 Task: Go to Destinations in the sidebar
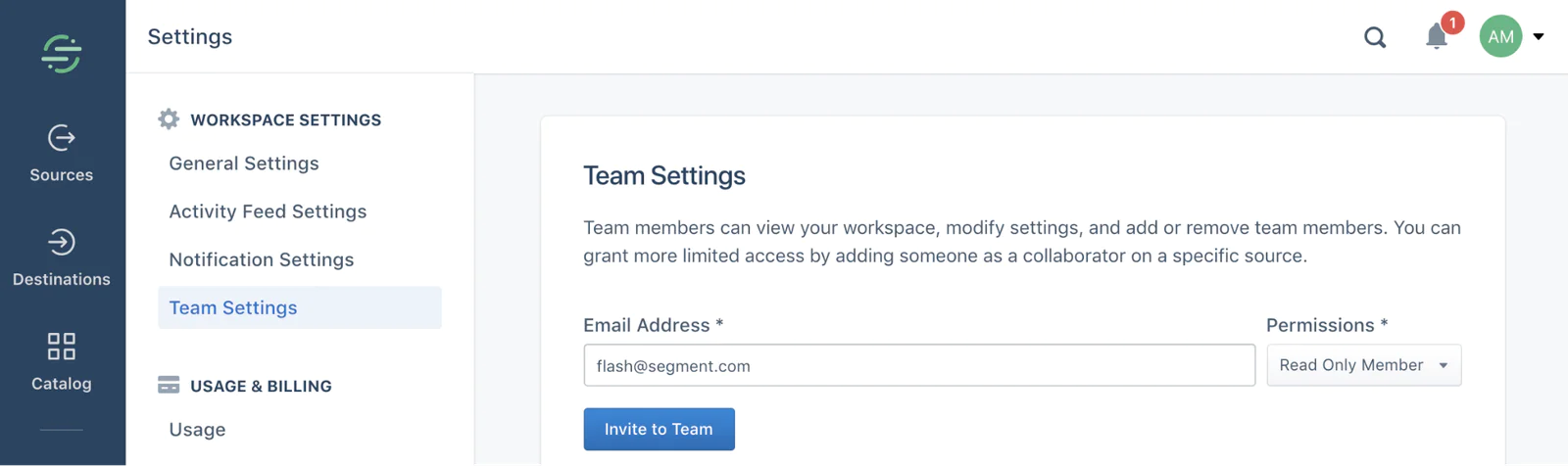pos(61,257)
